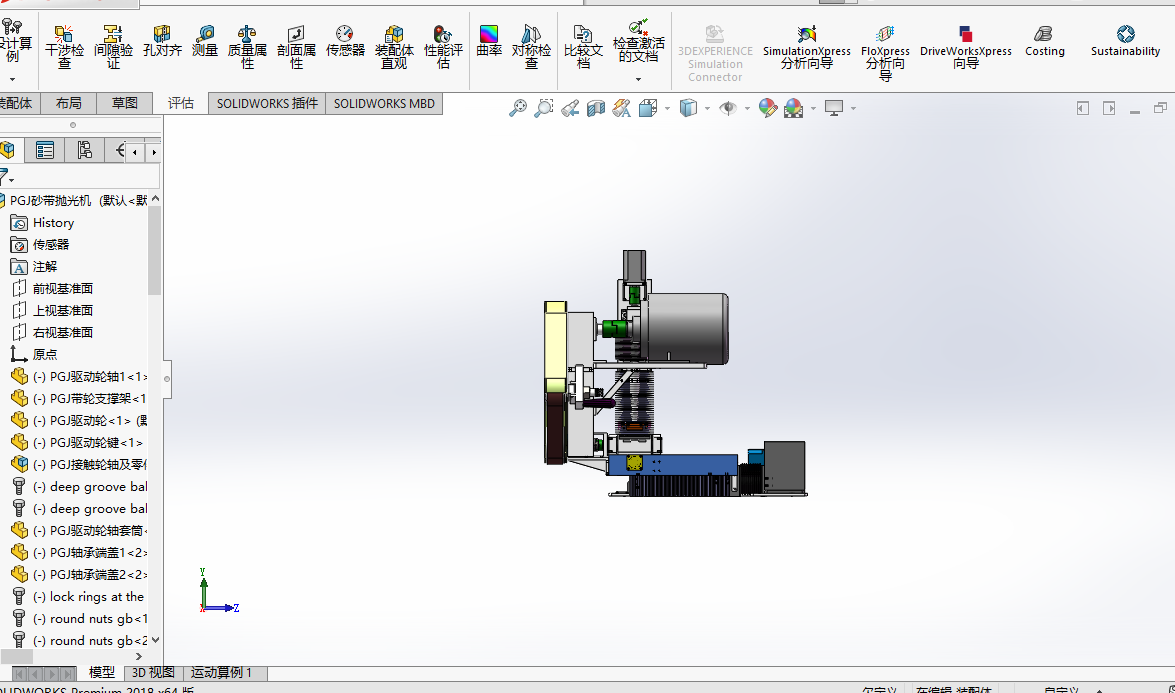Screen dimensions: 1175x693
Task: Open Assembly Visualization (装配体直观)
Action: click(x=394, y=46)
